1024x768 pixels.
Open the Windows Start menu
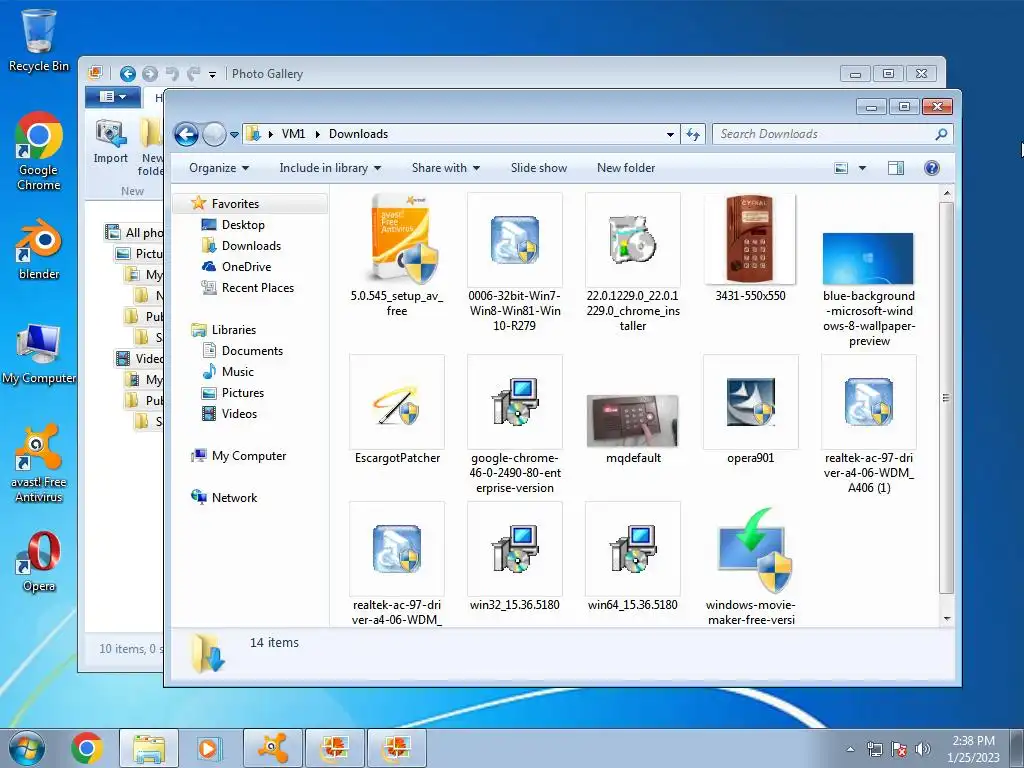(x=26, y=748)
